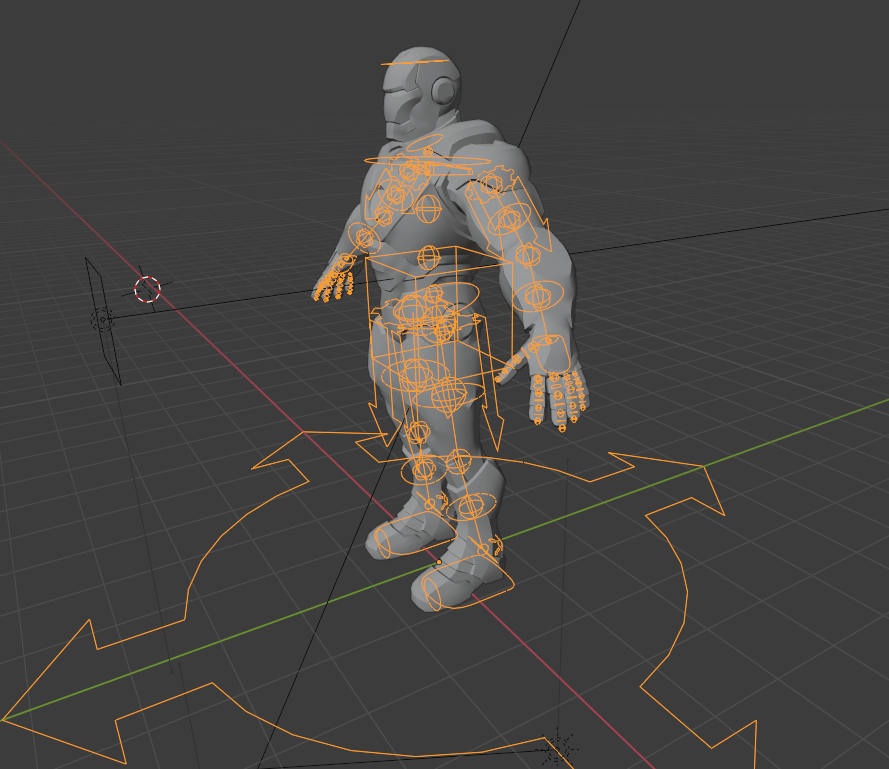
Task: Select the gear-shaped shoulder control widget
Action: click(494, 184)
